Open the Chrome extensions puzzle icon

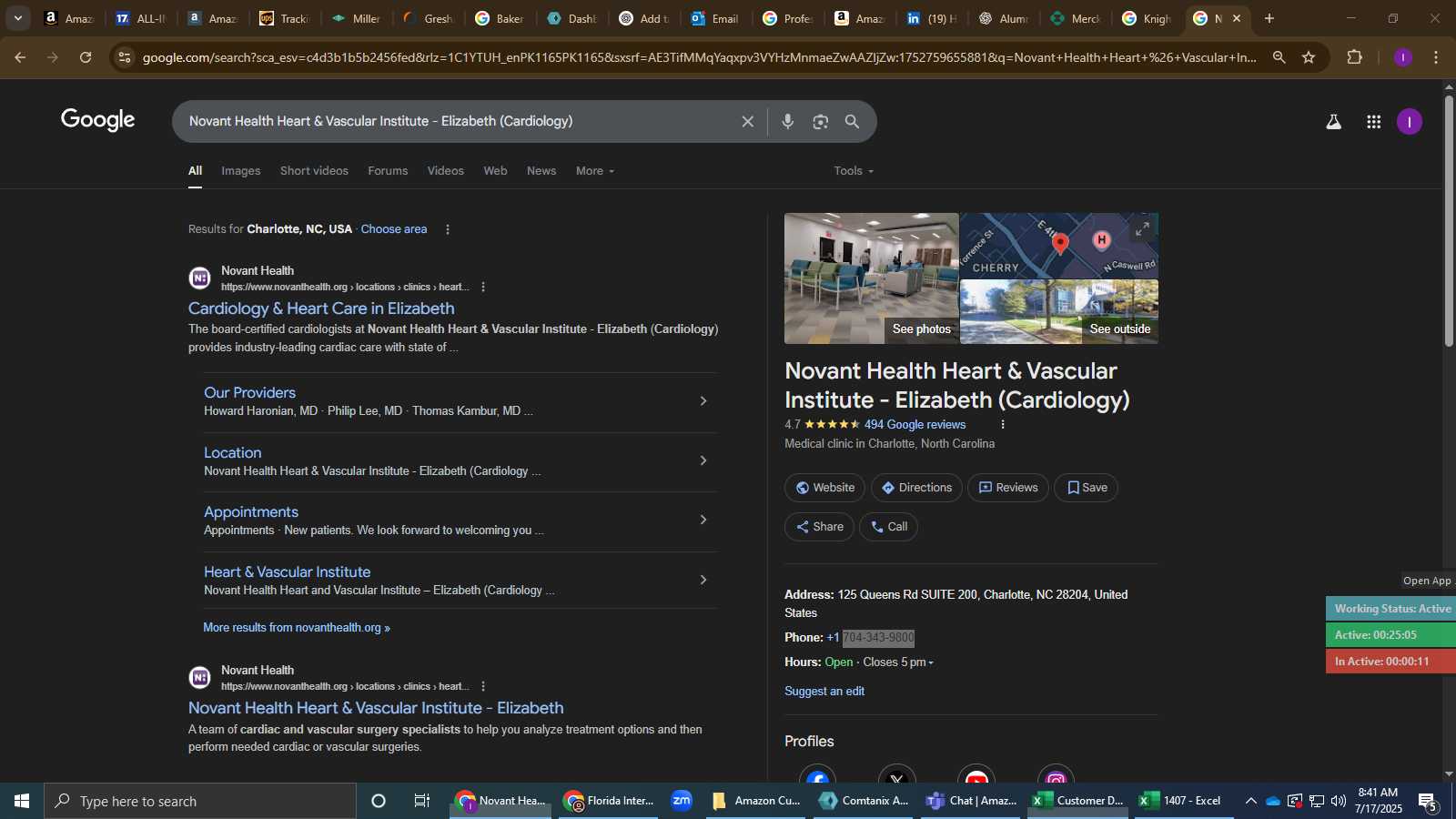1354,57
